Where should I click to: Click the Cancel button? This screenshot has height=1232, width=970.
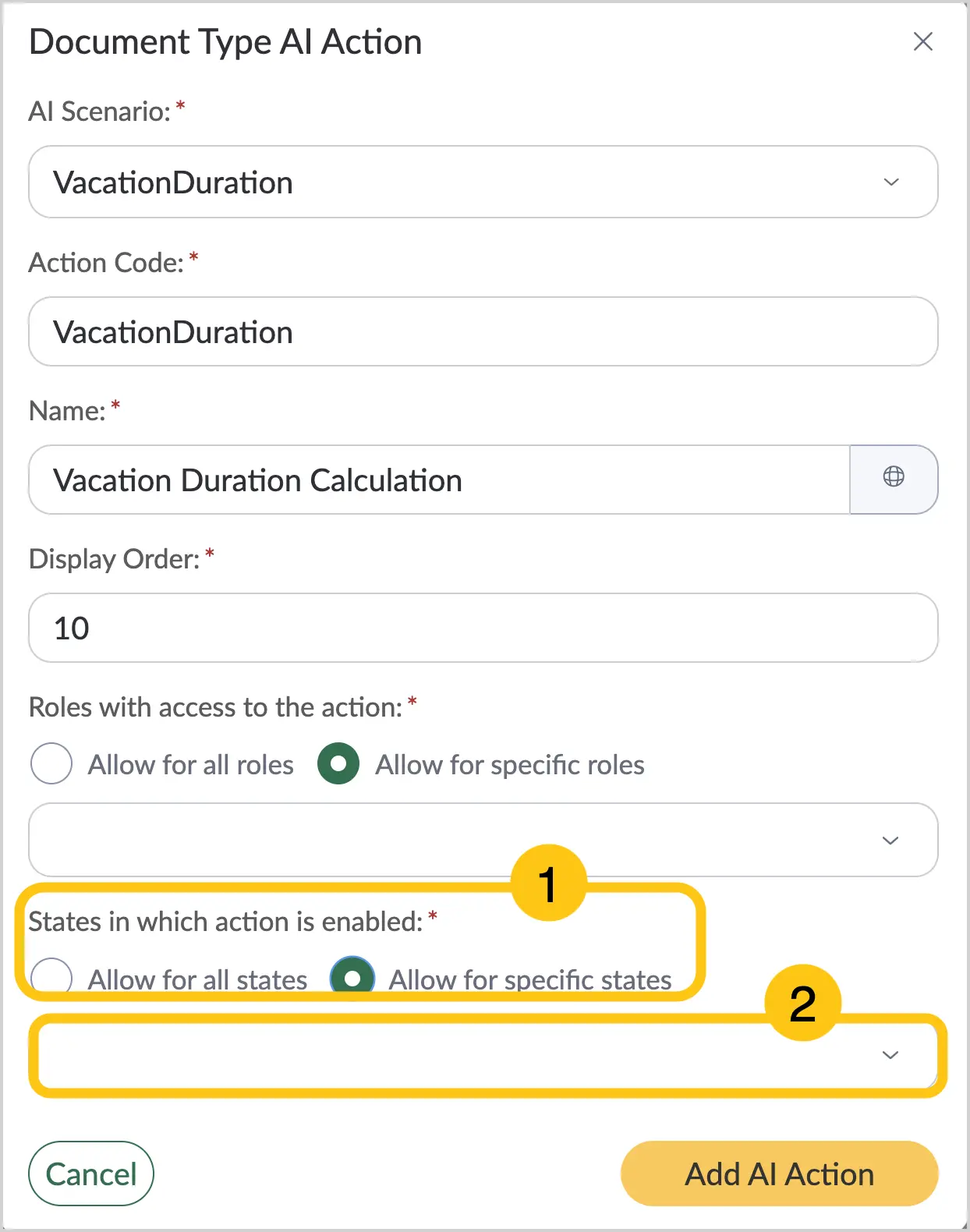point(91,1174)
